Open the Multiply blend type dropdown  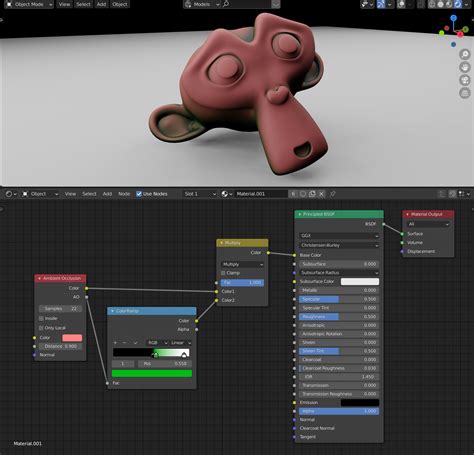coord(242,264)
